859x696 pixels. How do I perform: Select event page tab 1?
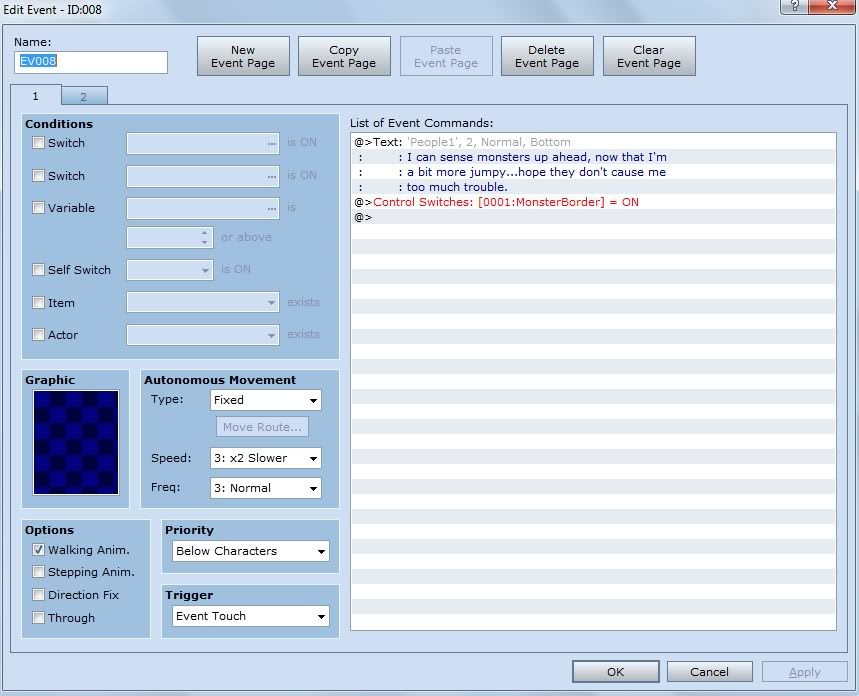coord(36,96)
